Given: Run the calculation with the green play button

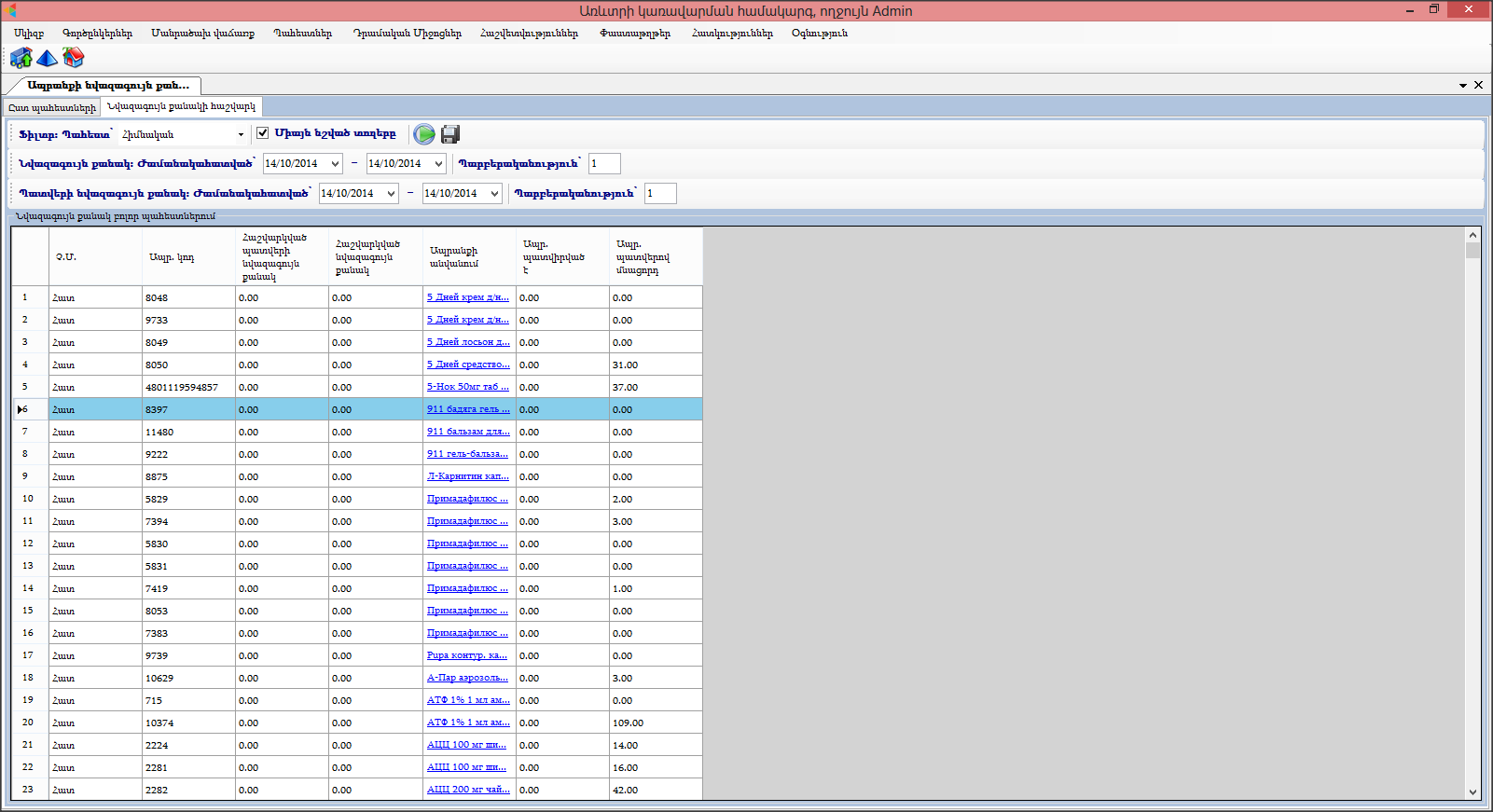Looking at the screenshot, I should click(x=424, y=134).
